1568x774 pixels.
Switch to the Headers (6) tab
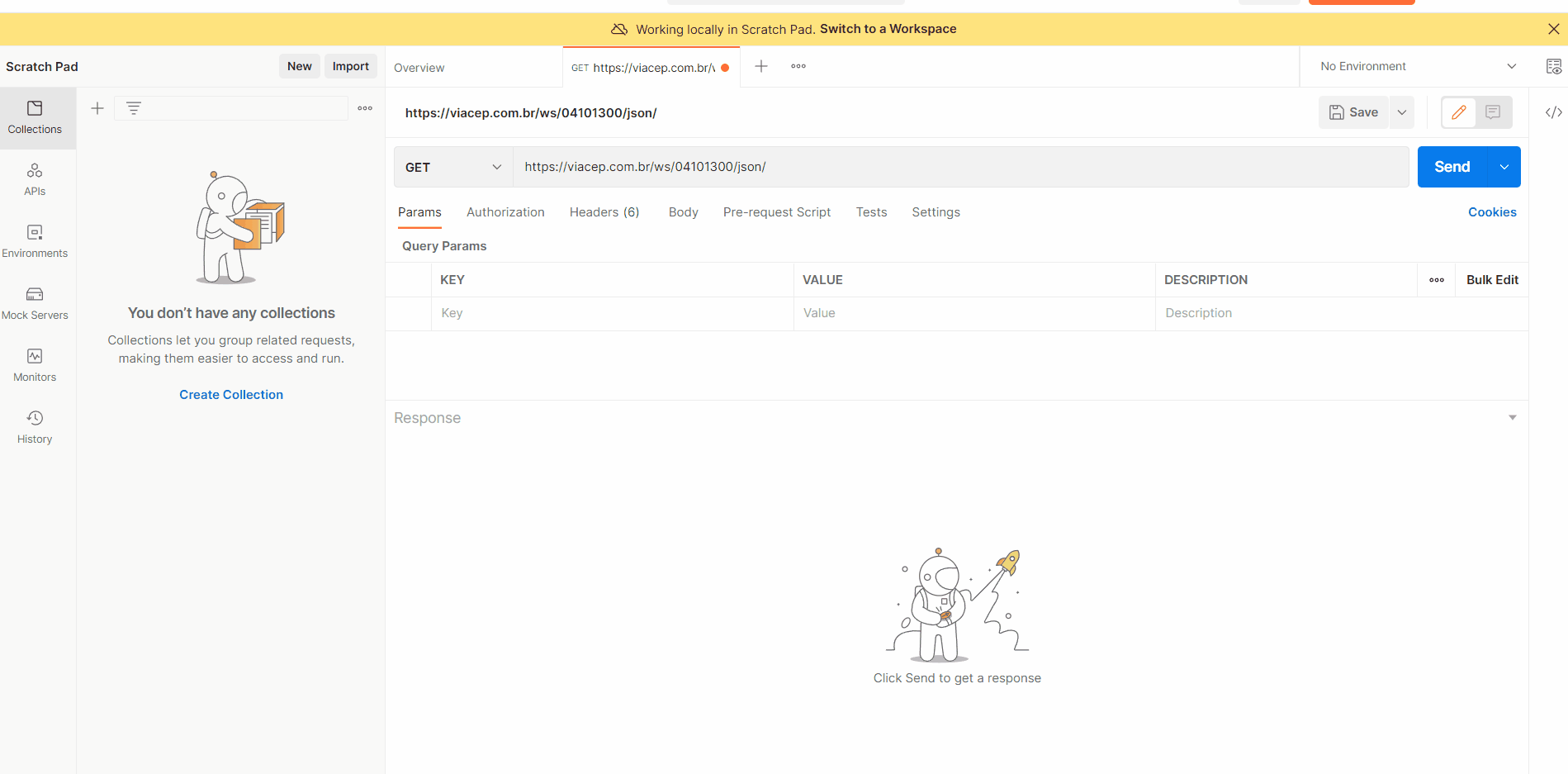click(604, 212)
